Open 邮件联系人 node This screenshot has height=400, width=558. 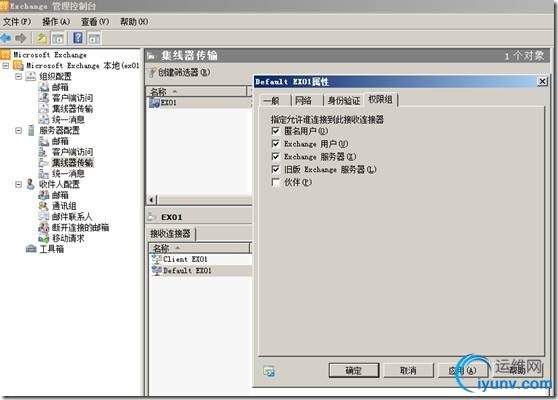click(72, 216)
